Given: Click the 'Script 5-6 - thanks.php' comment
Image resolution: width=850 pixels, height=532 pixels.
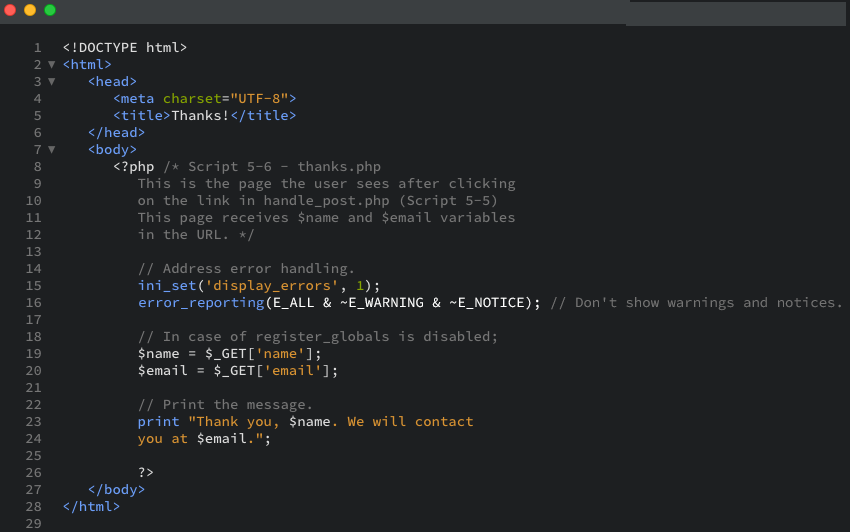Looking at the screenshot, I should pyautogui.click(x=285, y=166).
